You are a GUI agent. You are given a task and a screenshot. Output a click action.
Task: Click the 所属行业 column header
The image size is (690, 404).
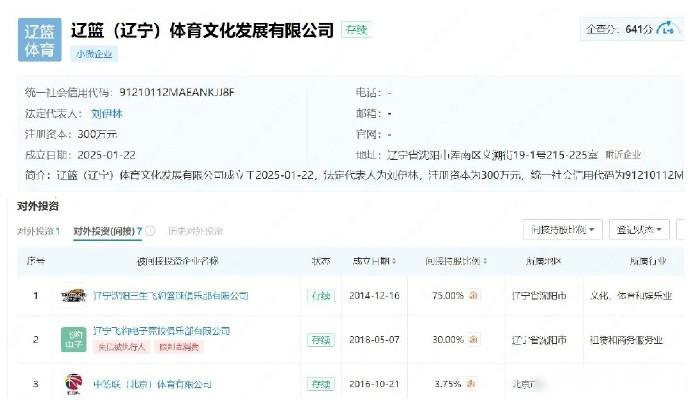(647, 261)
